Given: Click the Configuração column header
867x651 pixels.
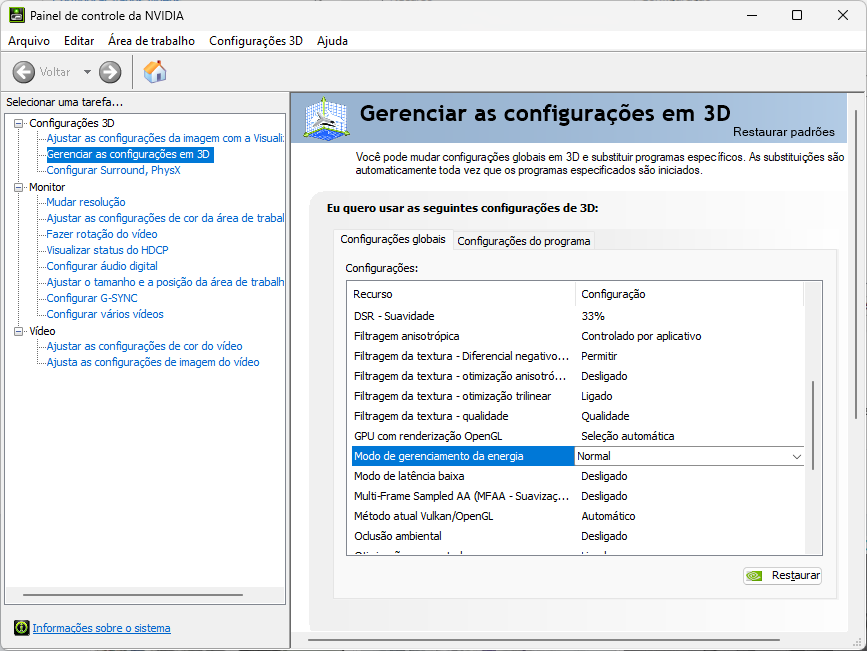Looking at the screenshot, I should point(690,294).
